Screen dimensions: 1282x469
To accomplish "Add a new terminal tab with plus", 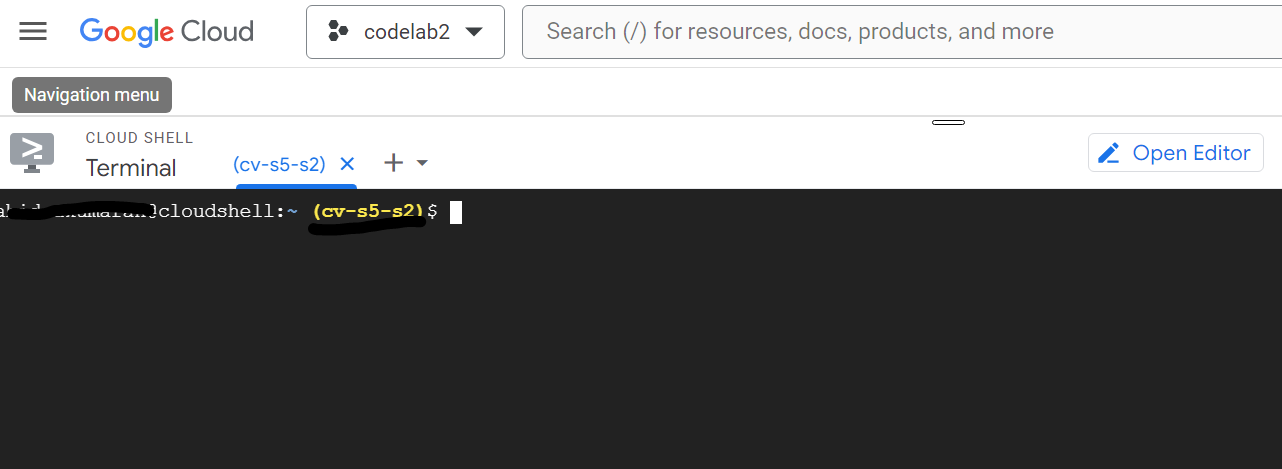I will 394,163.
